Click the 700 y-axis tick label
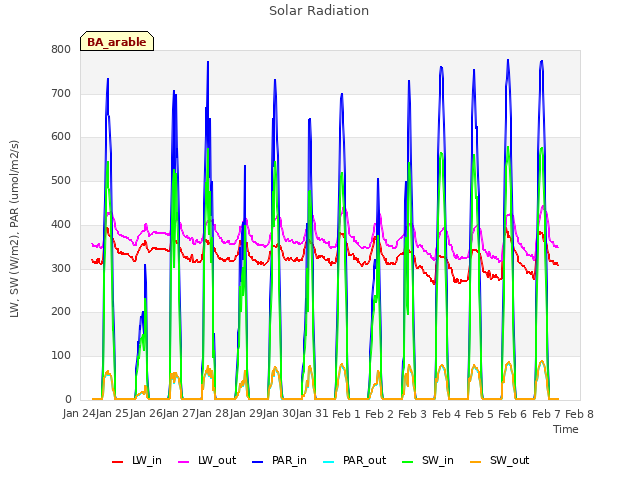The width and height of the screenshot is (640, 480). [x=61, y=93]
